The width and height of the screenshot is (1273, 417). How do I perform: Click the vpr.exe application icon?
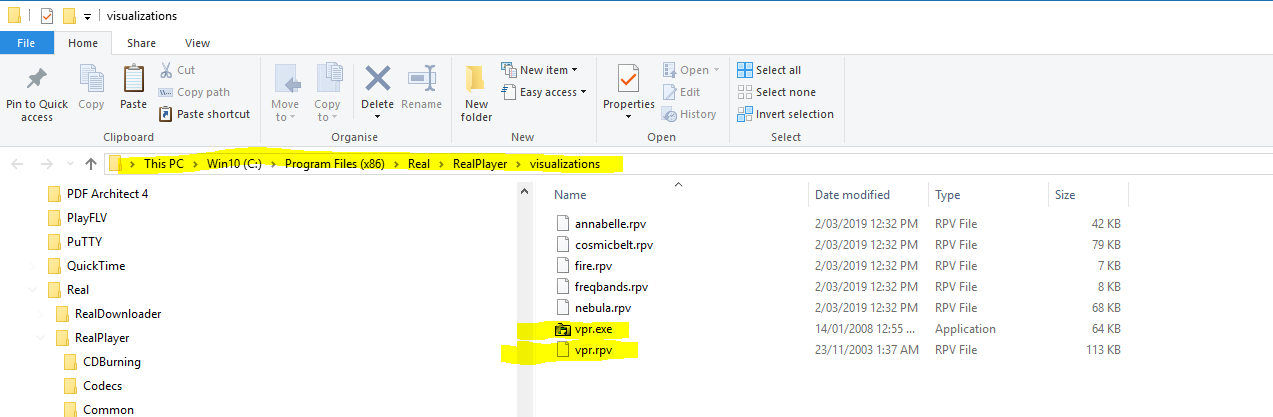pos(562,329)
